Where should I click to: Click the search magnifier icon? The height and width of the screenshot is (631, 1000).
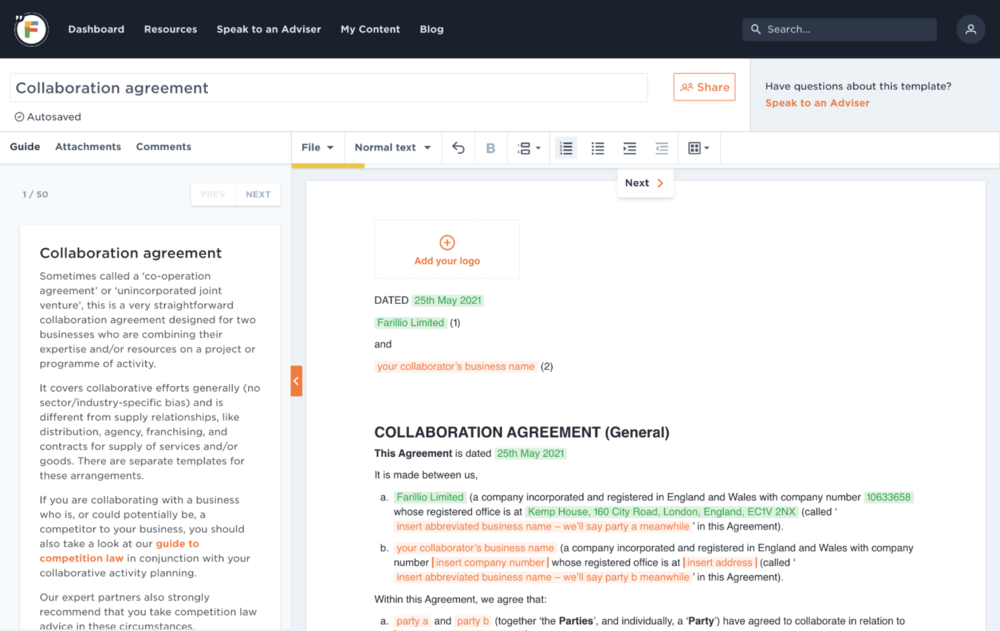pyautogui.click(x=756, y=29)
